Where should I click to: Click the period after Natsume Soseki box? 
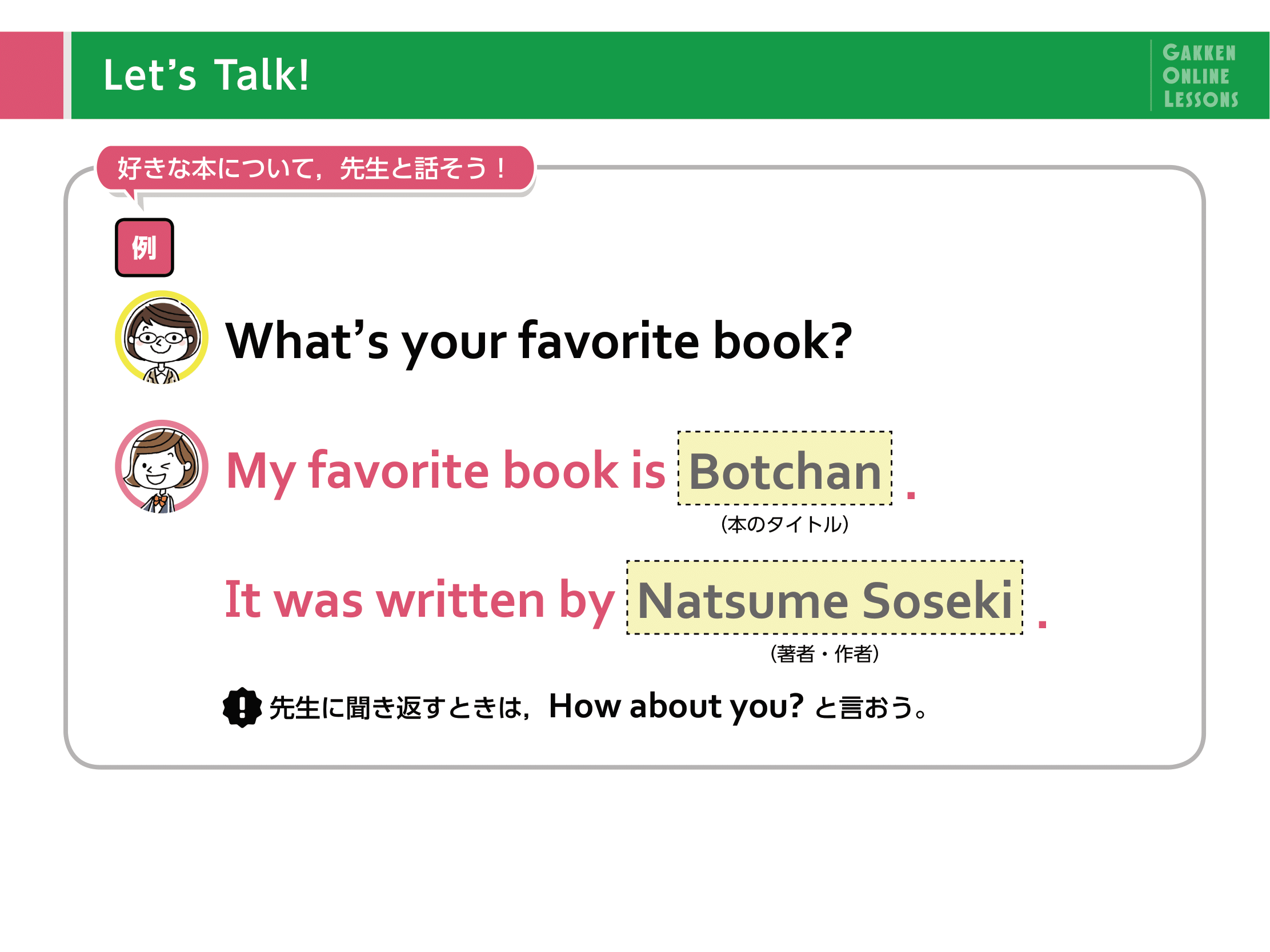(x=1043, y=624)
